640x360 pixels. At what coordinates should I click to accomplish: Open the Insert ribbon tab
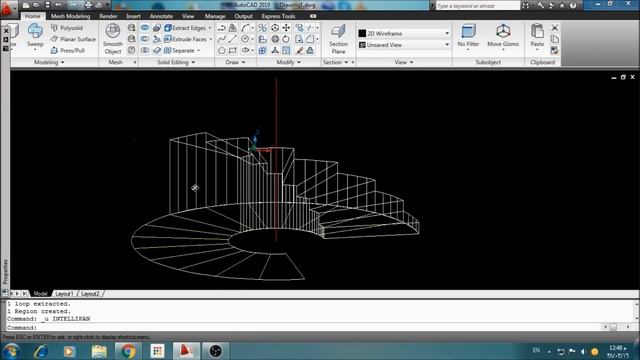click(x=133, y=16)
